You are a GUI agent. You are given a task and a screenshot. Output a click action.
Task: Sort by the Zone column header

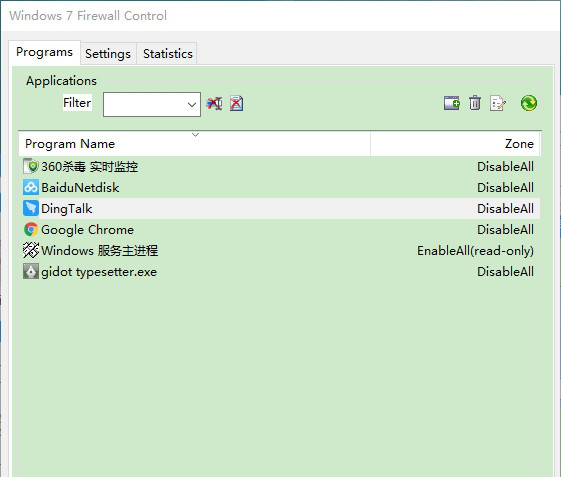[455, 144]
